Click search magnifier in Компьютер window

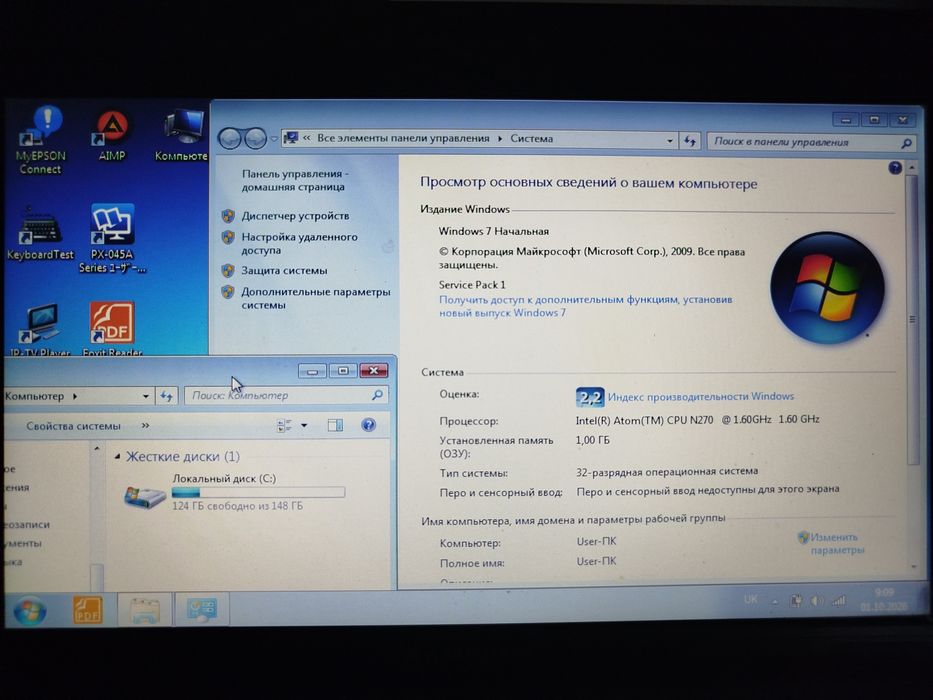click(377, 395)
